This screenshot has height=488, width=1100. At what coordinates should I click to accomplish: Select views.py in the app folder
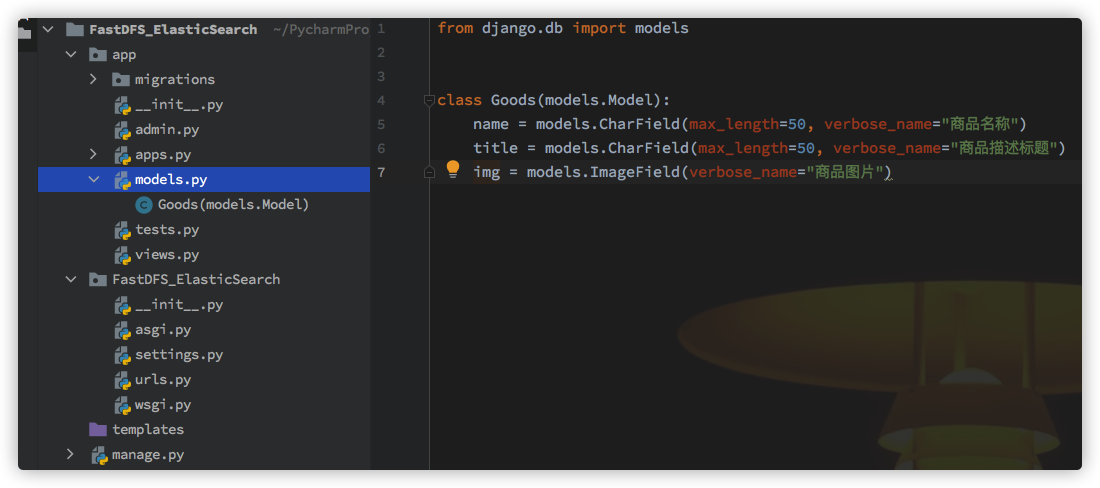coord(167,255)
